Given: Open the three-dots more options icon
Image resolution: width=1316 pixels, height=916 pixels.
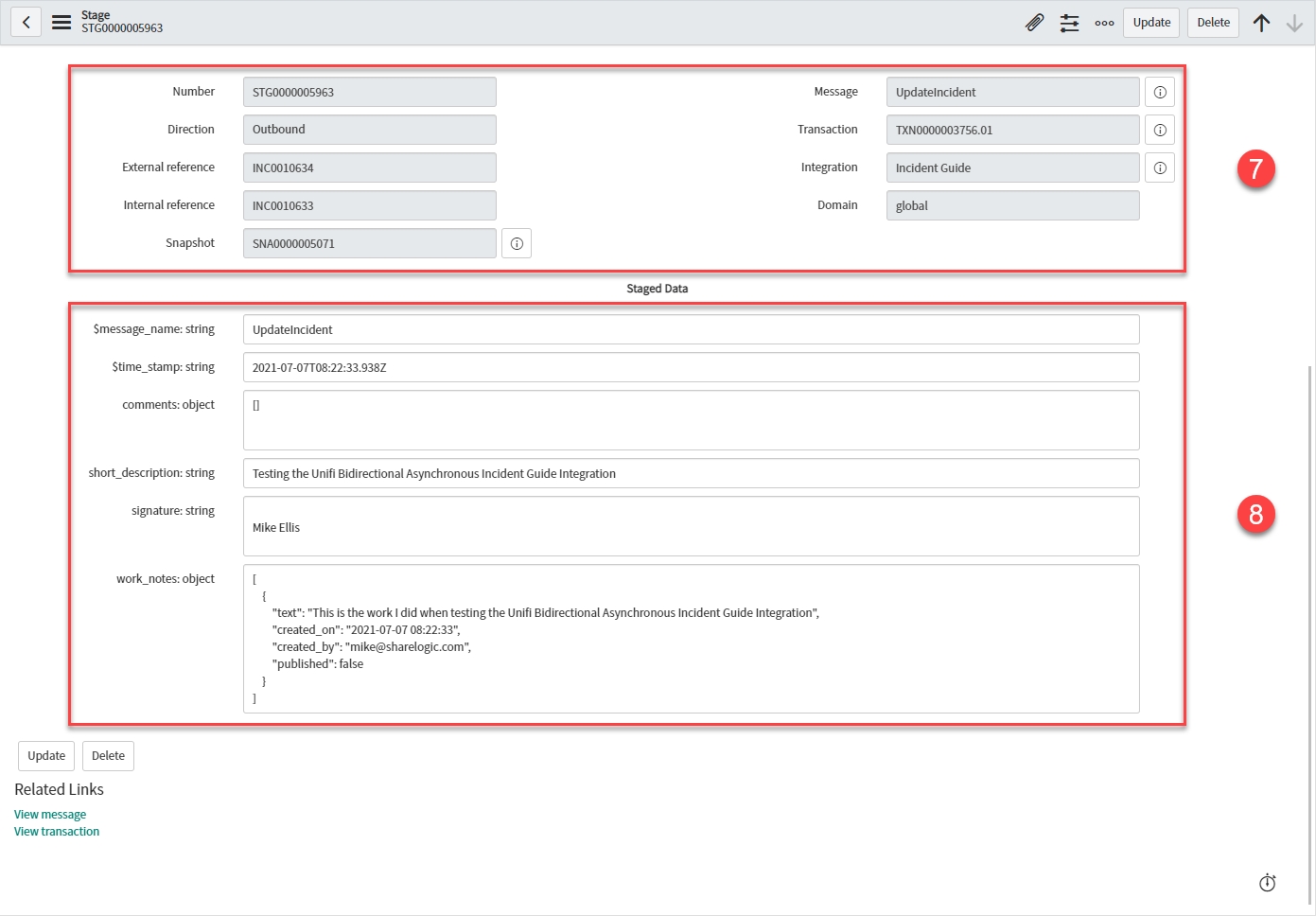Looking at the screenshot, I should (1104, 23).
